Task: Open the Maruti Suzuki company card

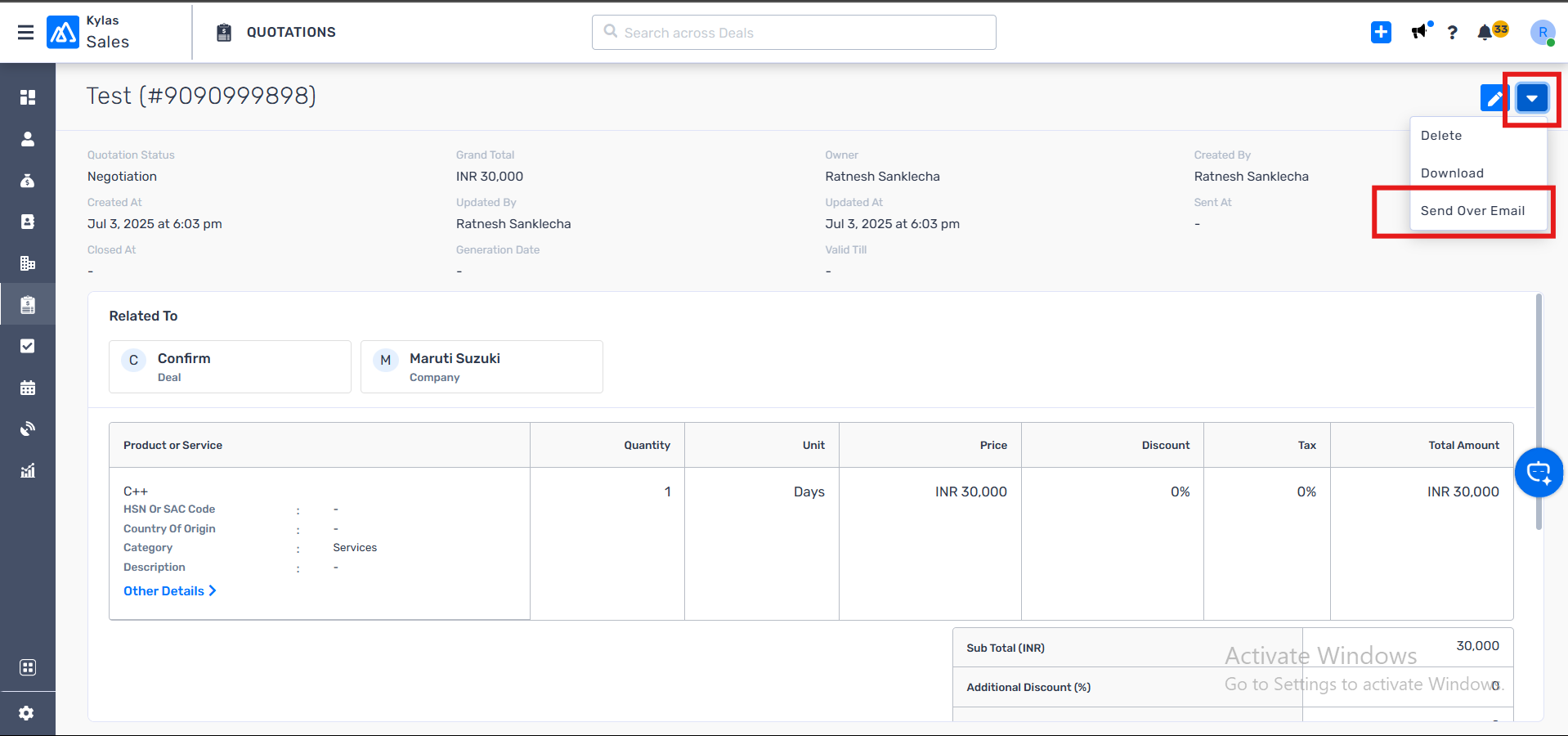Action: (x=482, y=366)
